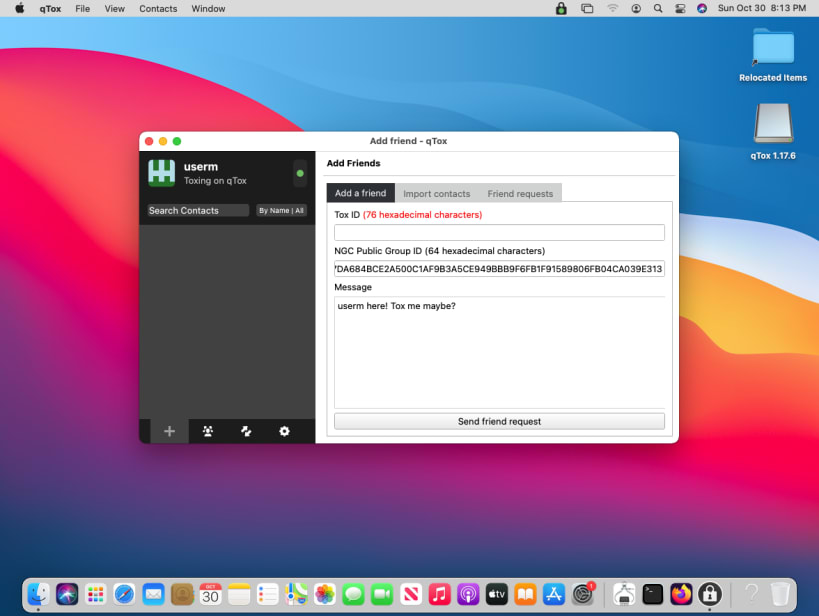Open Music from the dock
The width and height of the screenshot is (819, 616).
439,594
